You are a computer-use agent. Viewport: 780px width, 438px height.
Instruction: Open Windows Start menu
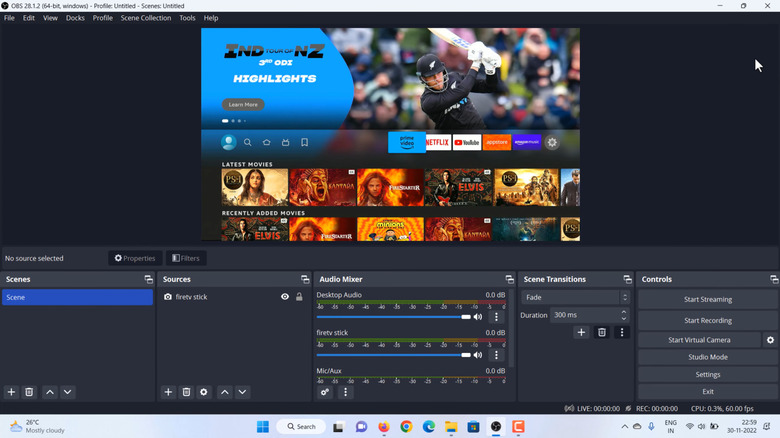[x=263, y=427]
